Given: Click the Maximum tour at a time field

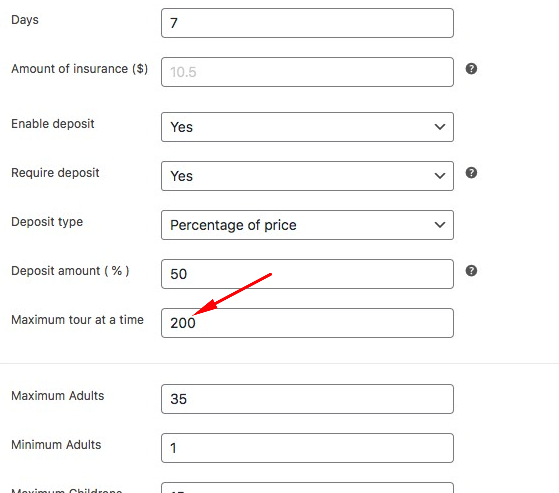Looking at the screenshot, I should 307,323.
